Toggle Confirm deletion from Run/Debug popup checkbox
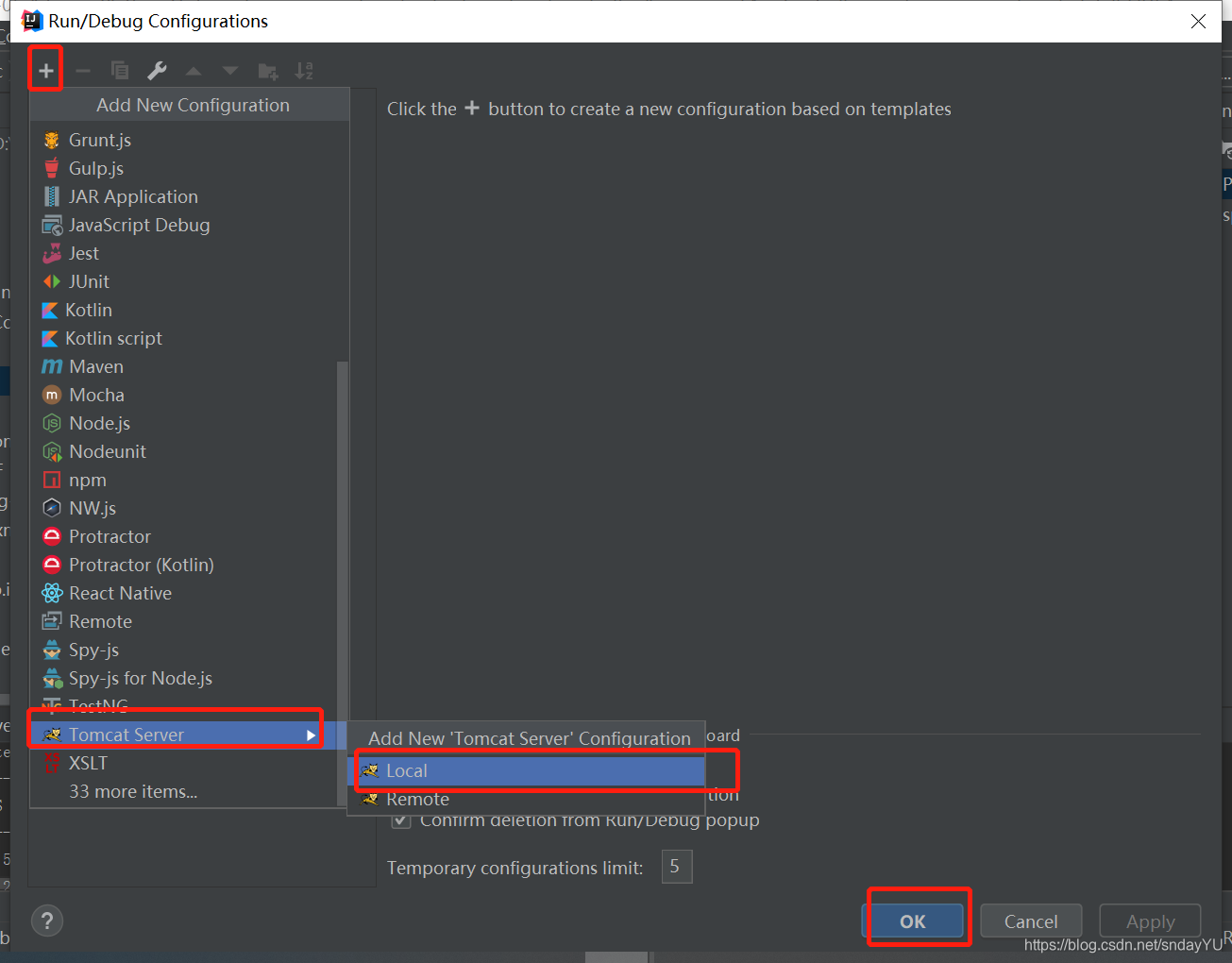The width and height of the screenshot is (1232, 963). click(401, 819)
